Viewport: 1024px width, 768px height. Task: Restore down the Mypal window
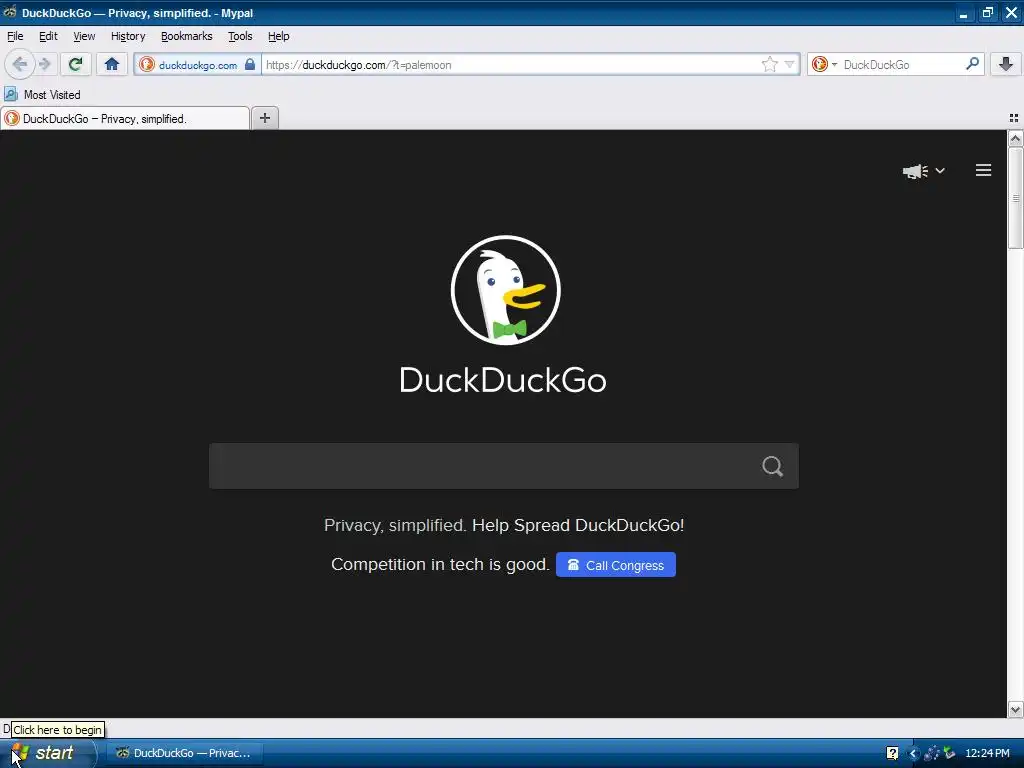(x=987, y=13)
